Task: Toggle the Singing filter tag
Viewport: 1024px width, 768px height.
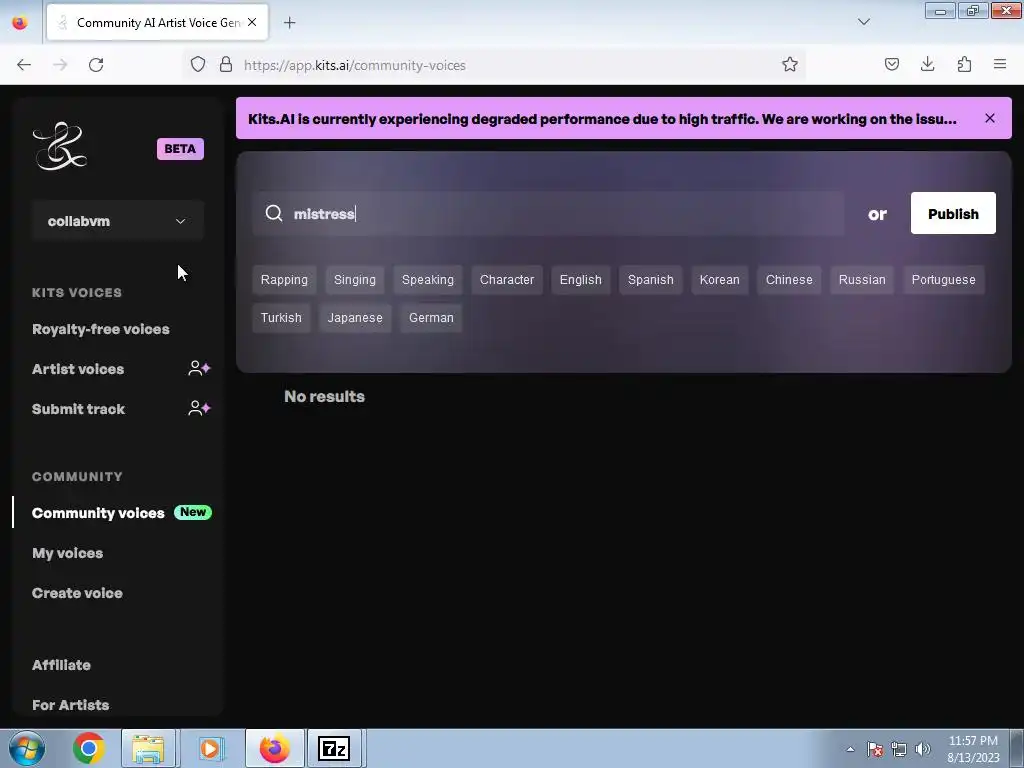Action: tap(355, 280)
